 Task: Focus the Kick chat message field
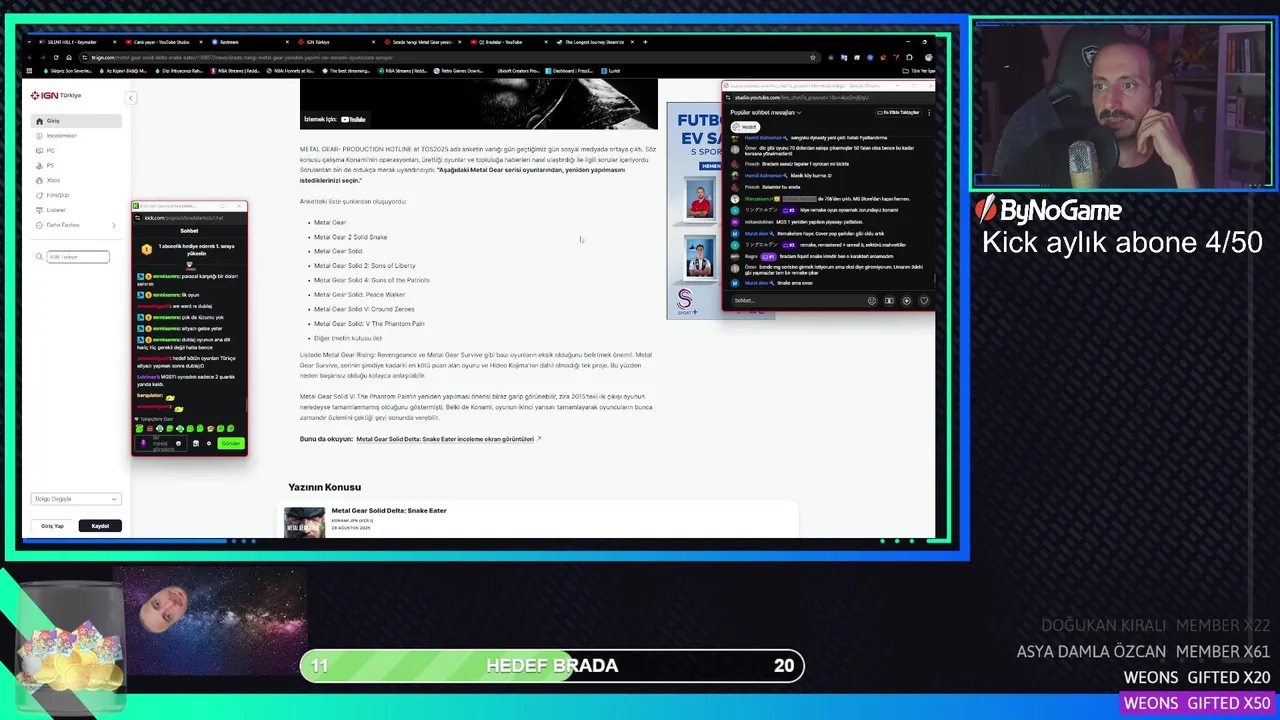click(161, 443)
